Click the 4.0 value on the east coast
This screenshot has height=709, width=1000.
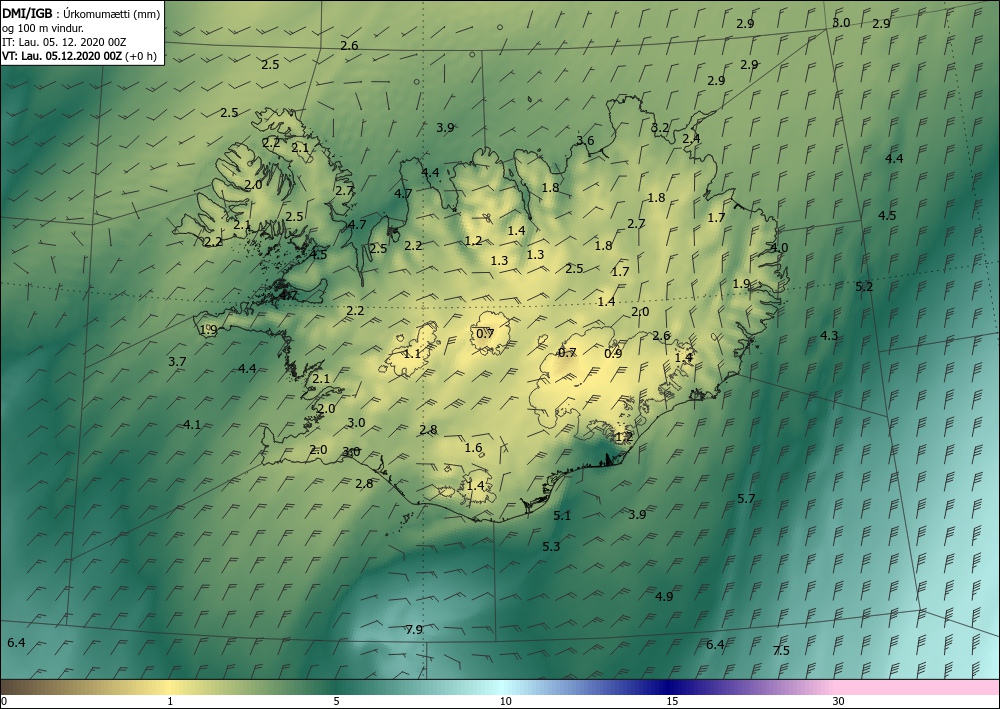[x=779, y=248]
